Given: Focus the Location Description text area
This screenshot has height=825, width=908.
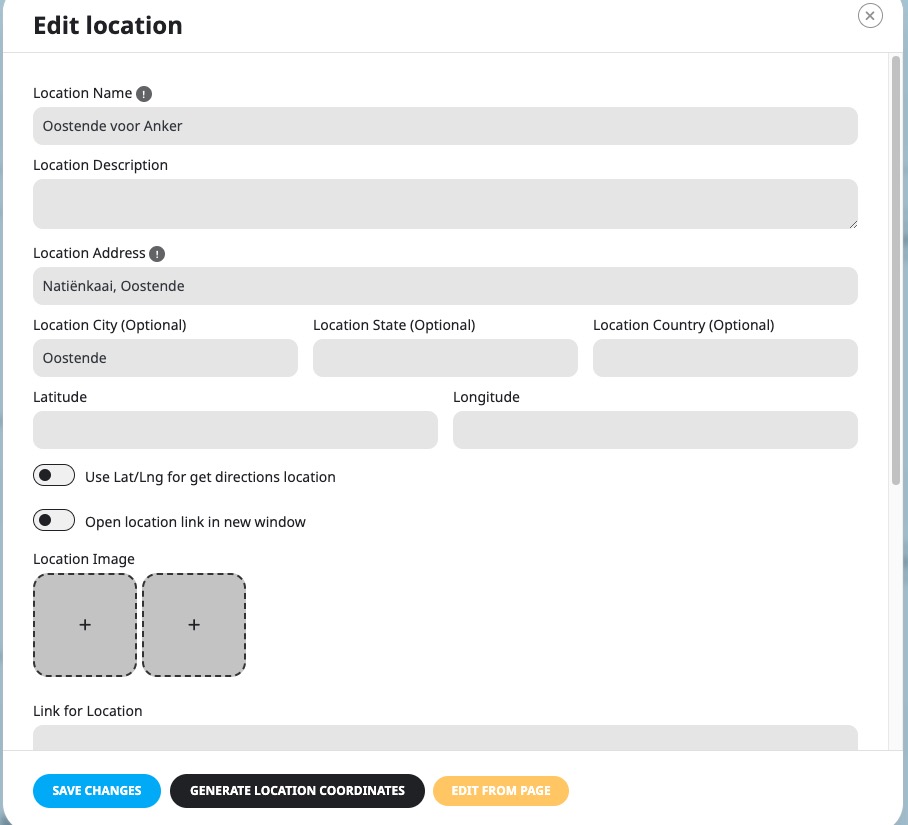Looking at the screenshot, I should (445, 204).
